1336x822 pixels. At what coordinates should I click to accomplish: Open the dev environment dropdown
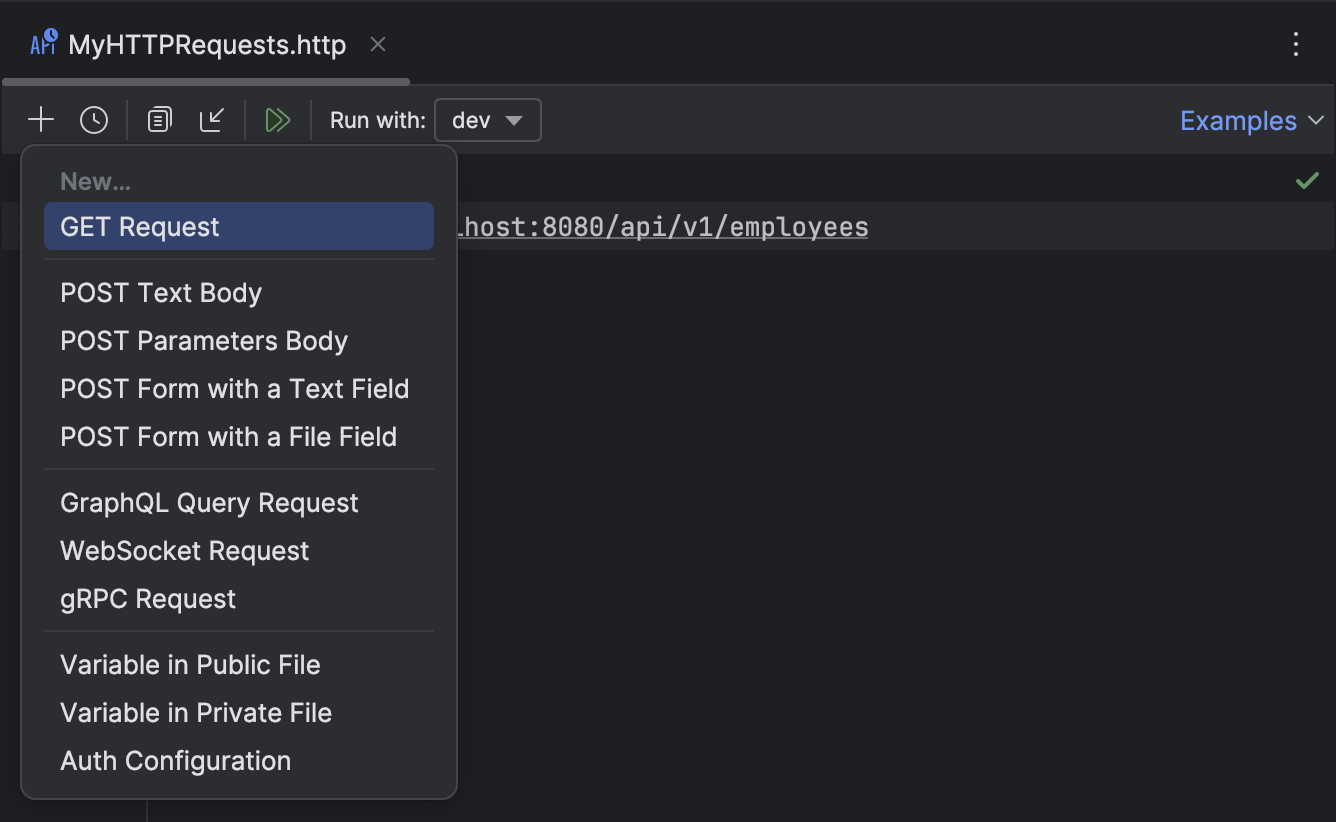487,119
